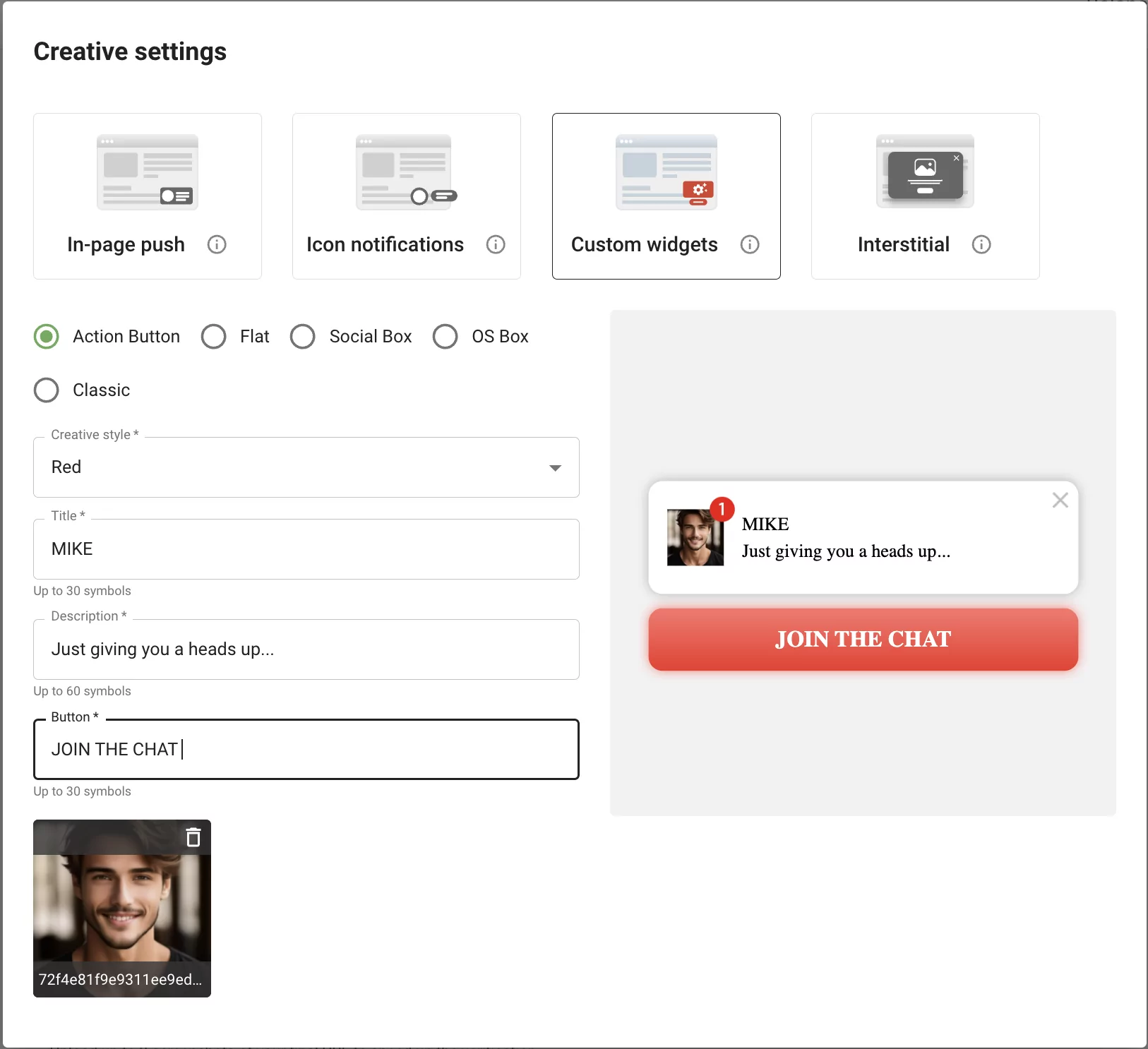The height and width of the screenshot is (1049, 1148).
Task: Click Mike's avatar in the preview
Action: (x=694, y=539)
